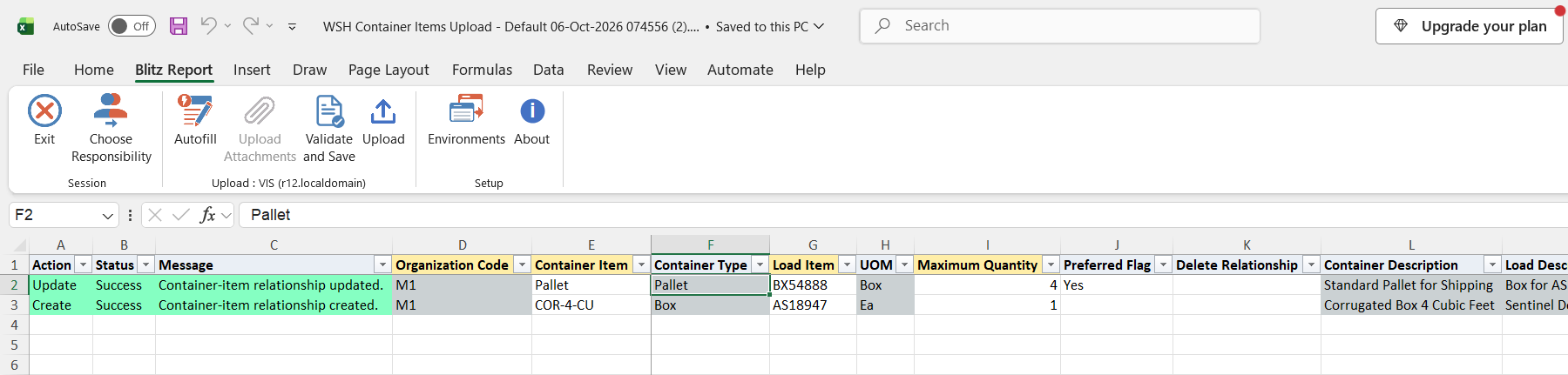Select cell with load item BX54888
The height and width of the screenshot is (375, 1568).
click(x=813, y=285)
